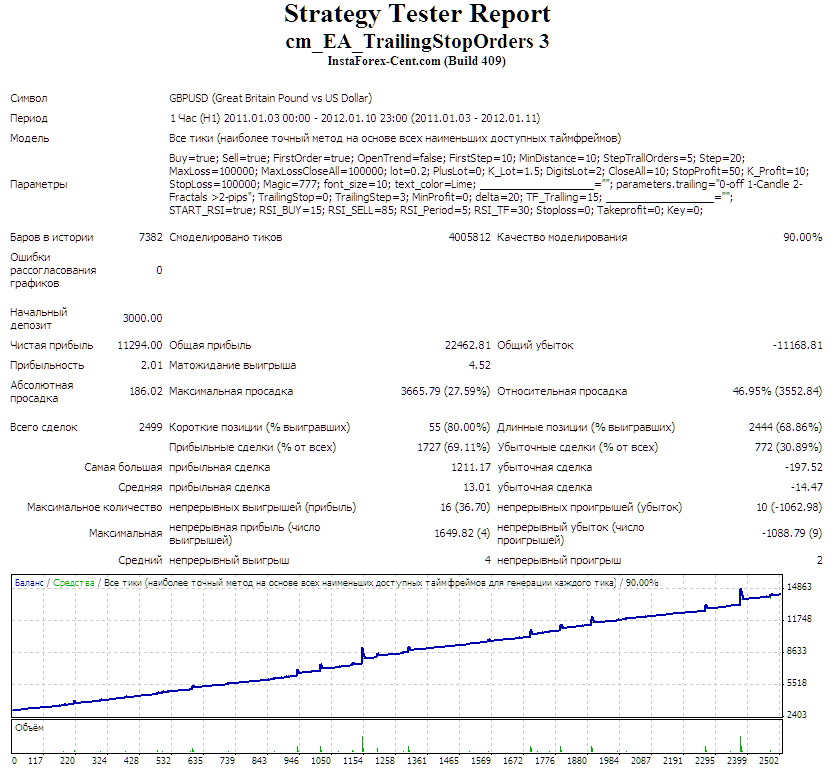Image resolution: width=837 pixels, height=772 pixels.
Task: Click the bars in history value 7382
Action: click(150, 237)
